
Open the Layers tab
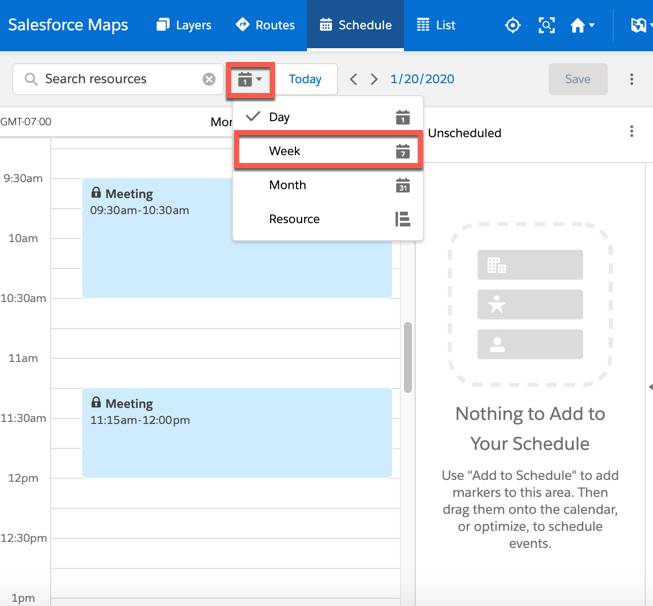click(x=184, y=25)
